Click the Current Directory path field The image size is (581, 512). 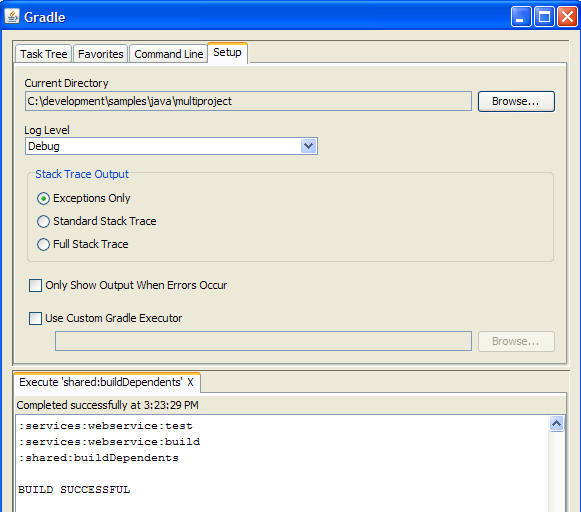[x=248, y=101]
